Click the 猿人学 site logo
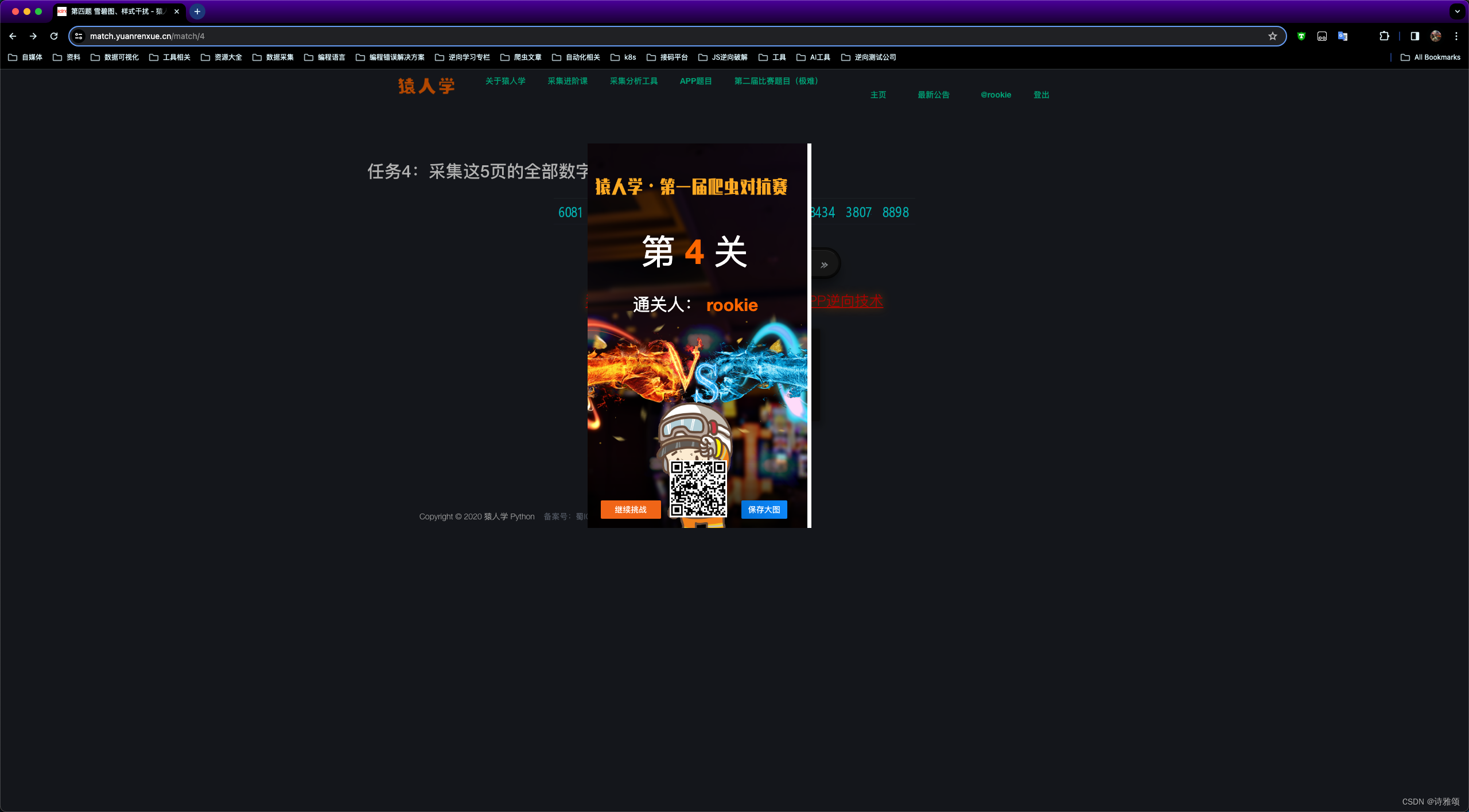This screenshot has width=1469, height=812. pyautogui.click(x=426, y=86)
